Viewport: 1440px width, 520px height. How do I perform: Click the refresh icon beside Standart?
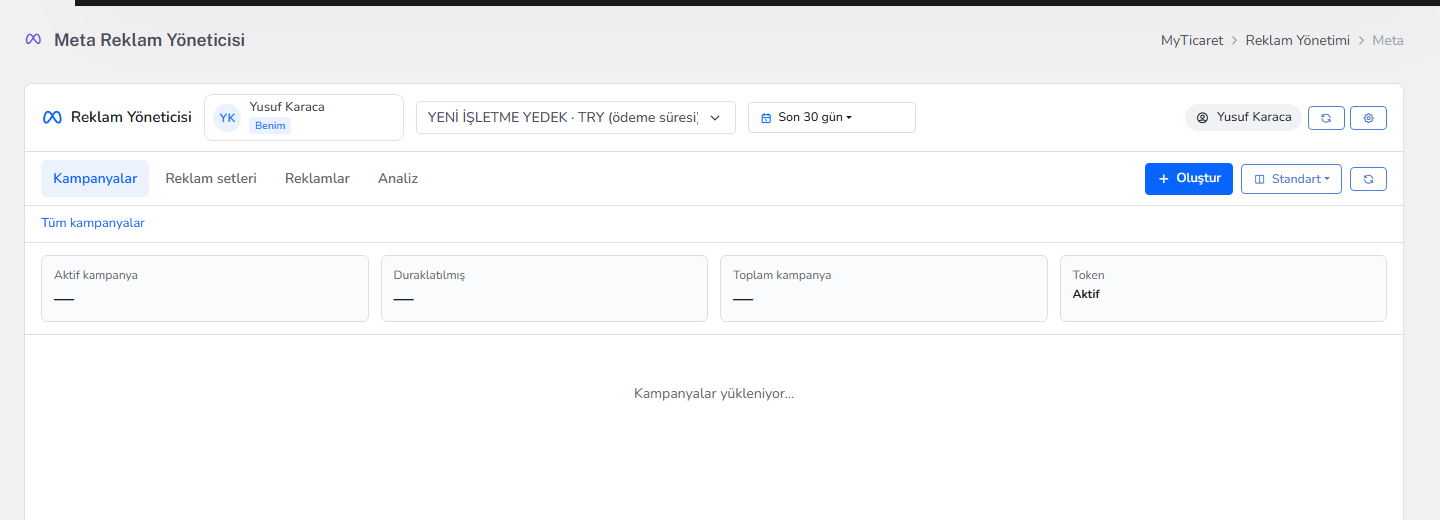click(x=1368, y=179)
